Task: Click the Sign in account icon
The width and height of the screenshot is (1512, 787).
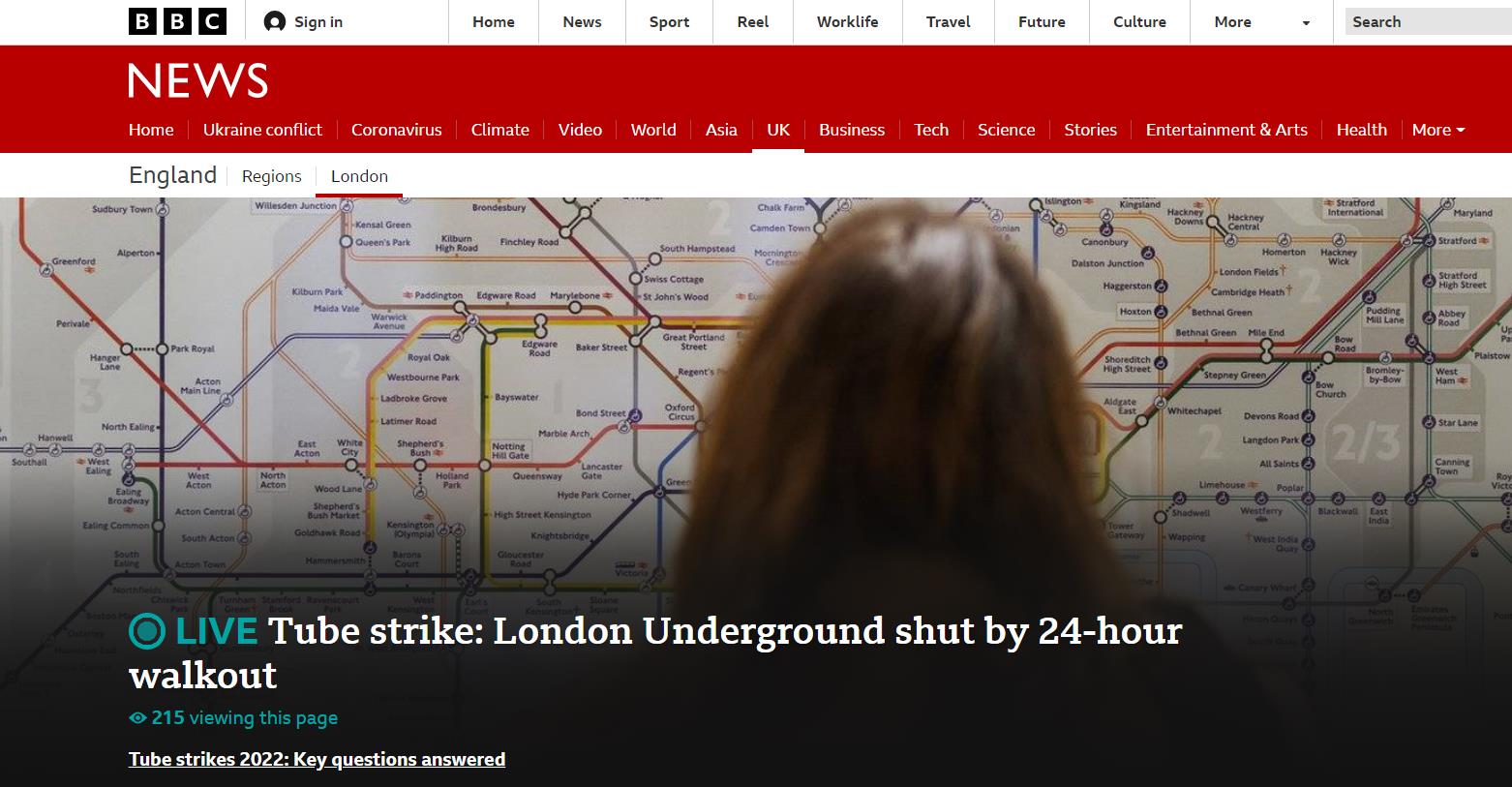Action: (275, 21)
